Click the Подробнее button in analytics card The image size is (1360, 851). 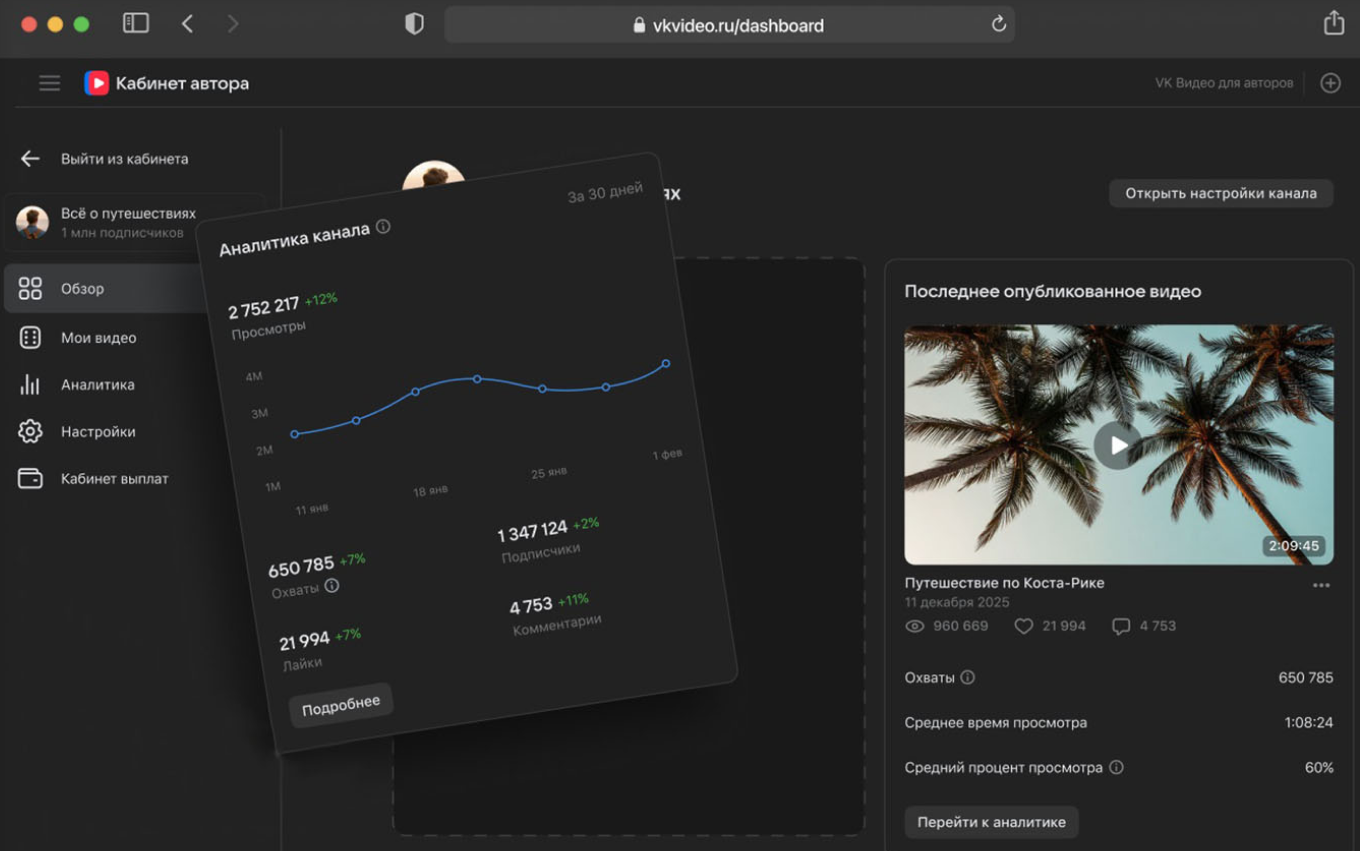(341, 705)
